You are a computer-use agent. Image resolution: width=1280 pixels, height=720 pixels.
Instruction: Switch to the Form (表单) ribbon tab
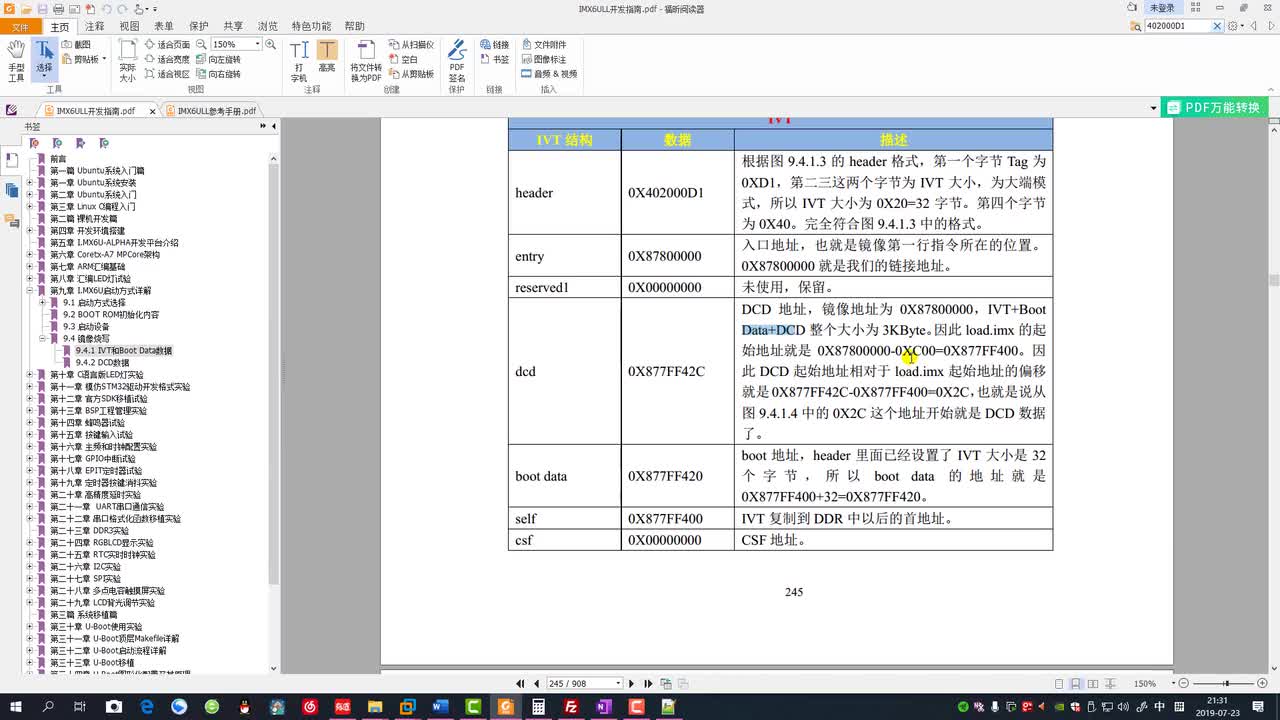click(164, 27)
